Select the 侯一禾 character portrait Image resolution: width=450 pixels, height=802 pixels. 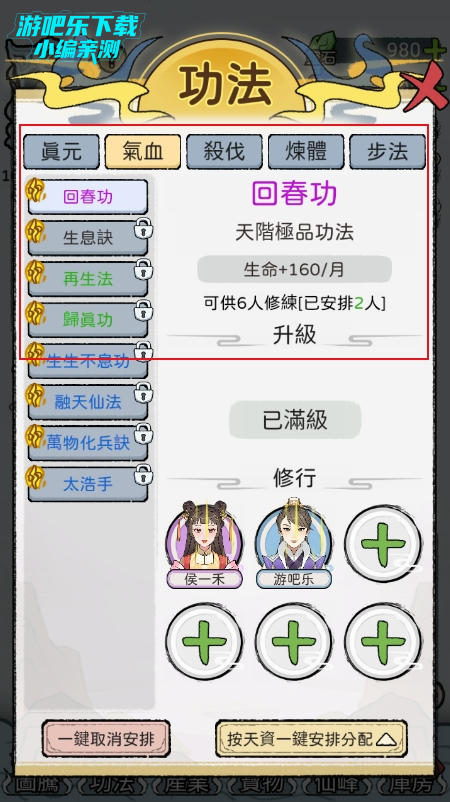[x=205, y=543]
